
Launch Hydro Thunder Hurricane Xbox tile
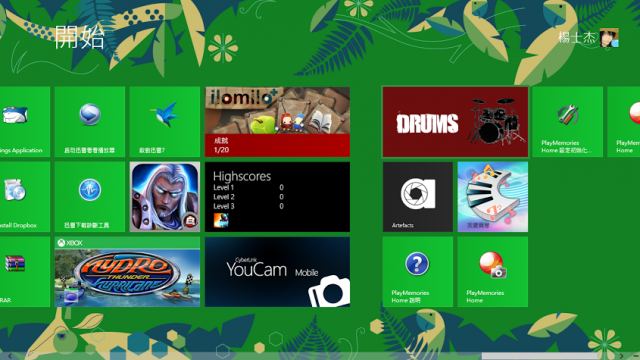[x=127, y=272]
